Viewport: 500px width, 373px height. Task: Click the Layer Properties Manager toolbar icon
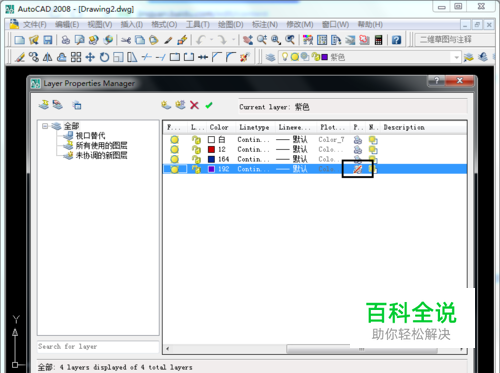click(x=270, y=57)
